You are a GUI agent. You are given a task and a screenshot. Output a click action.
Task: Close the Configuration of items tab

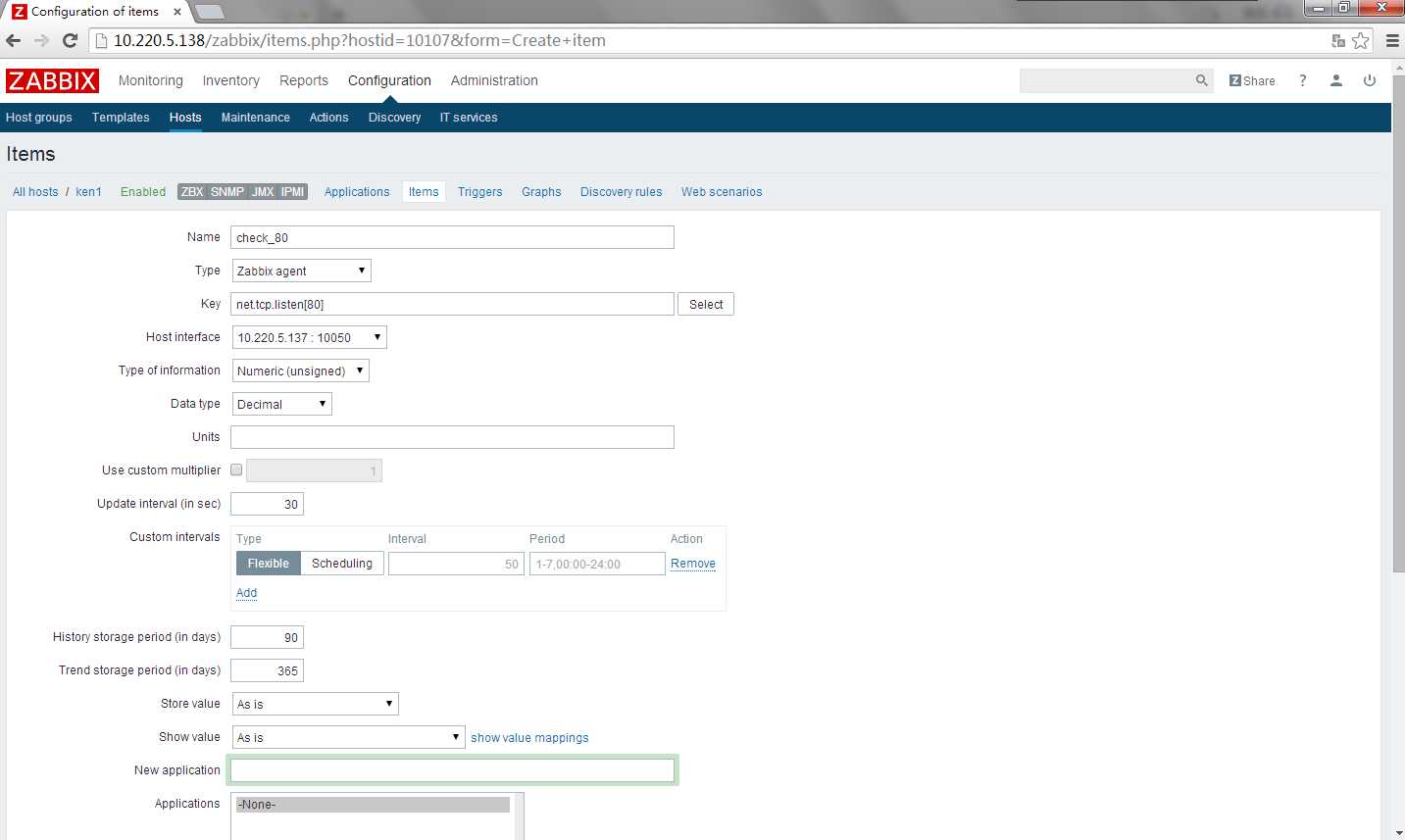(177, 12)
